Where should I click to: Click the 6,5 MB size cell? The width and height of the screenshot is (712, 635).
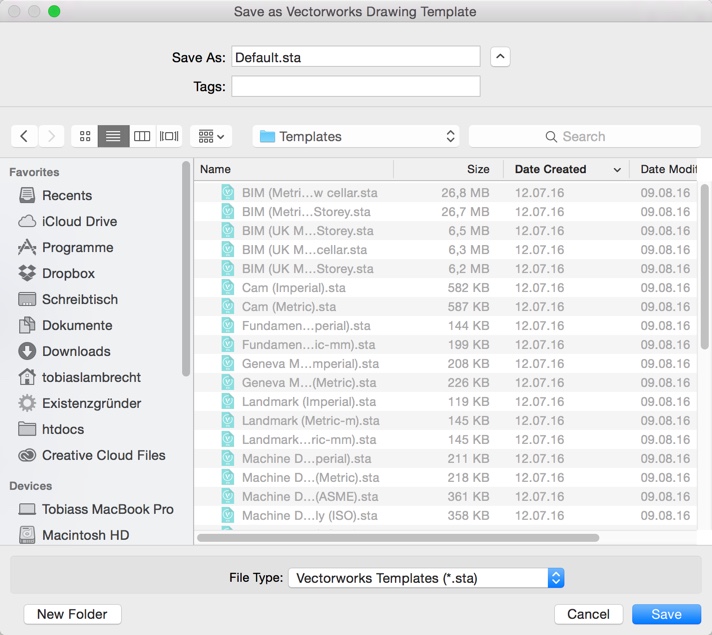(469, 231)
